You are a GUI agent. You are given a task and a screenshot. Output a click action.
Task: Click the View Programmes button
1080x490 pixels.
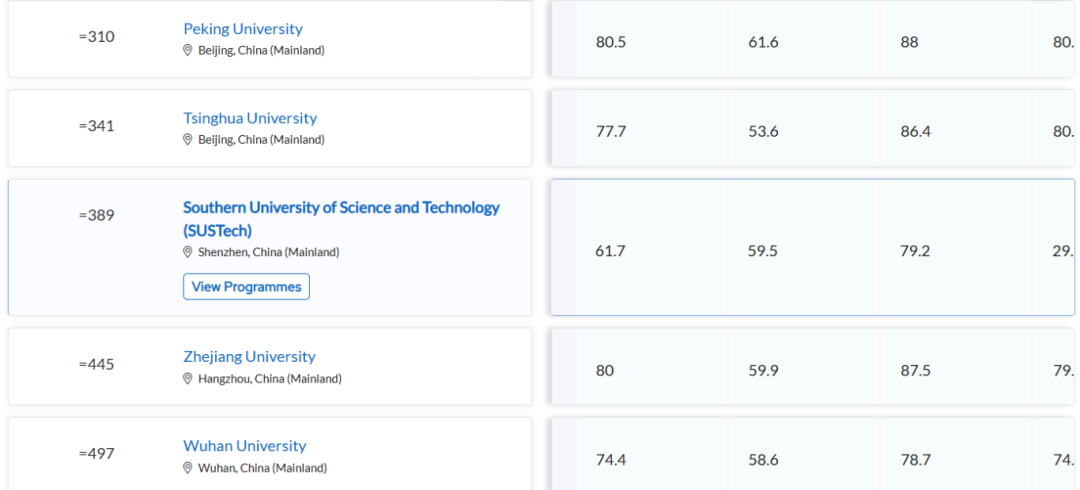[x=247, y=287]
